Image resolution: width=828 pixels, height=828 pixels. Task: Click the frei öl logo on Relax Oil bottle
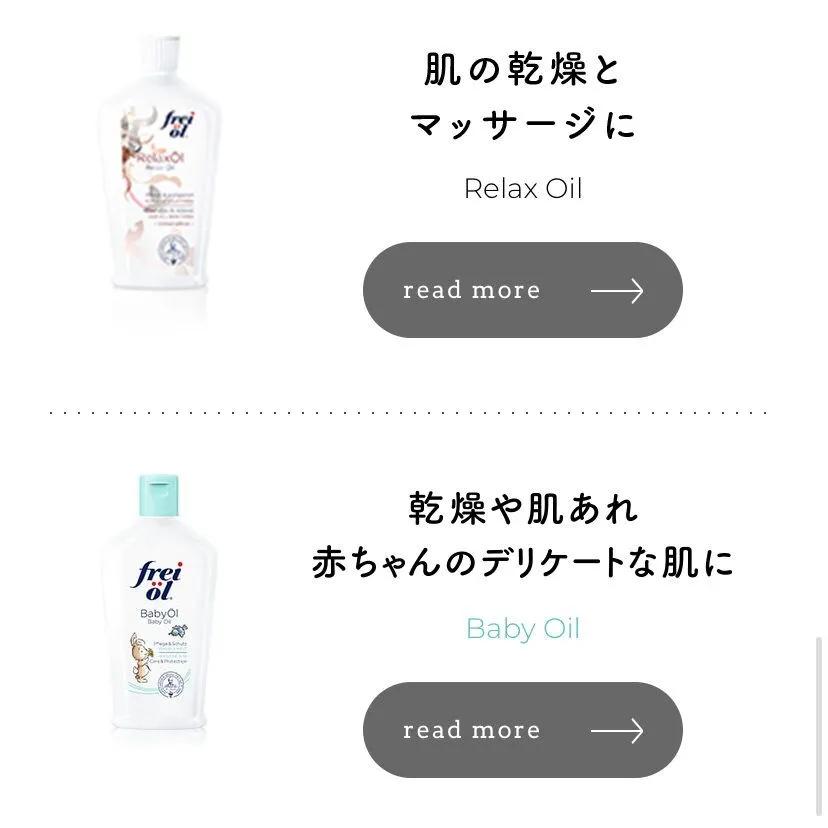point(178,125)
